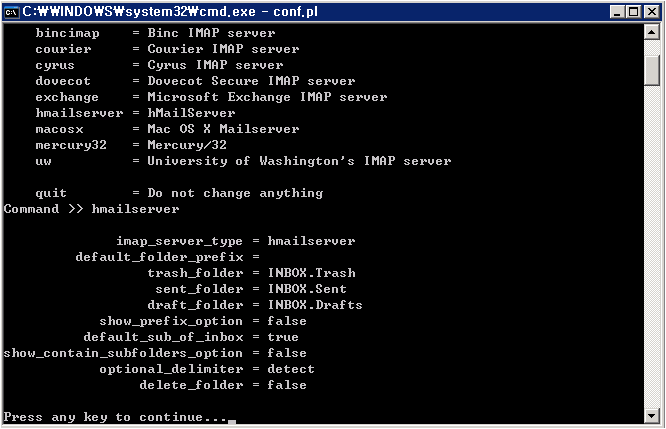Image resolution: width=666 pixels, height=429 pixels.
Task: Click the 'quit' option text
Action: [51, 194]
